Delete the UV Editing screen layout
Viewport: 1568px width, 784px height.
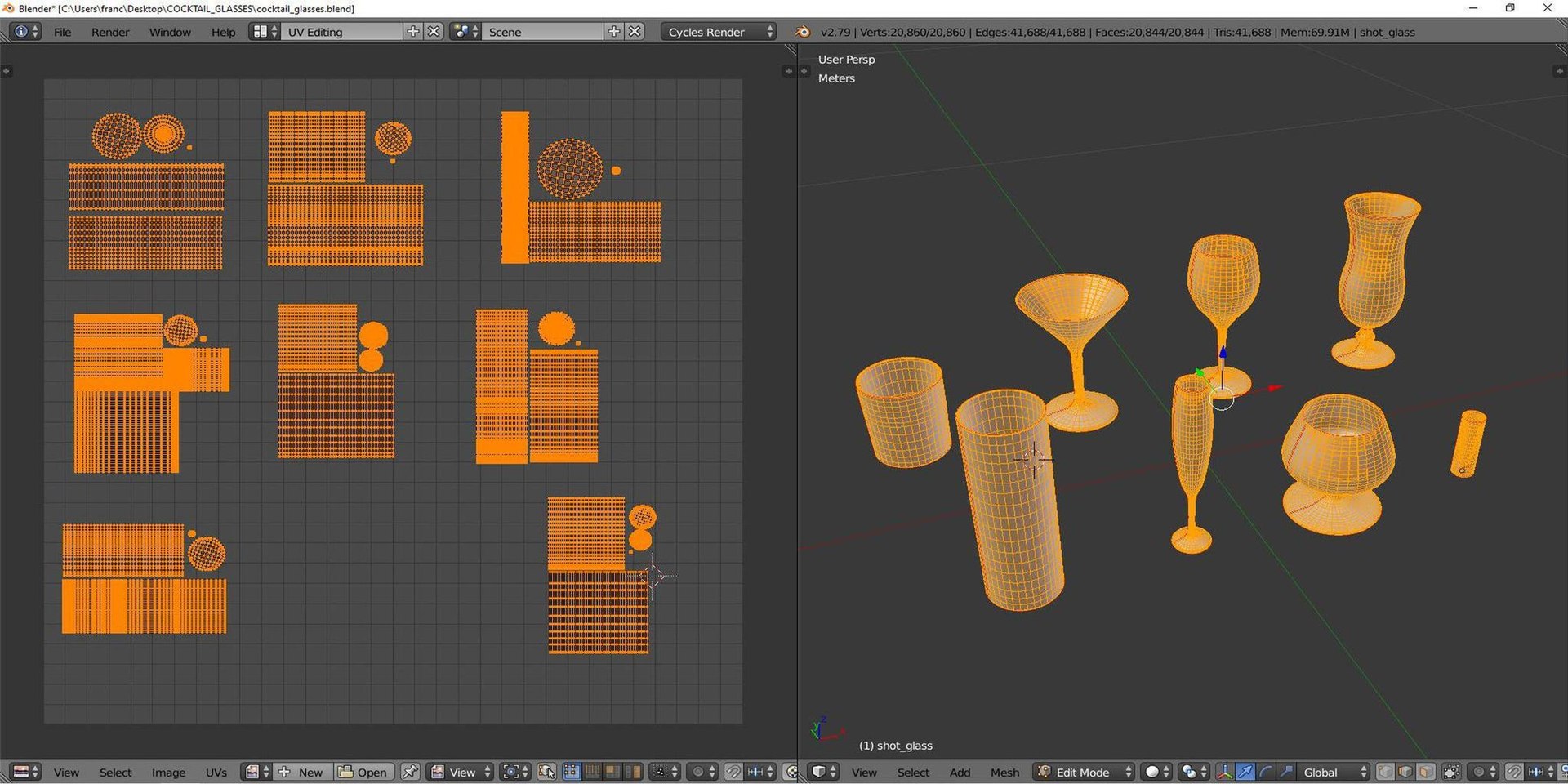434,31
